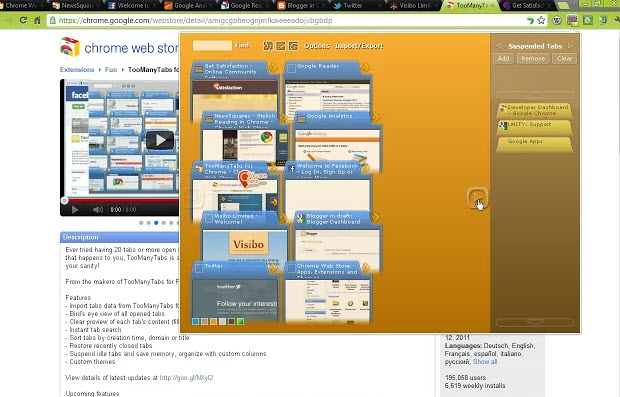Suspend the Twitter tab via its arrow
Screen dimensions: 620x397
pyautogui.click(x=273, y=268)
